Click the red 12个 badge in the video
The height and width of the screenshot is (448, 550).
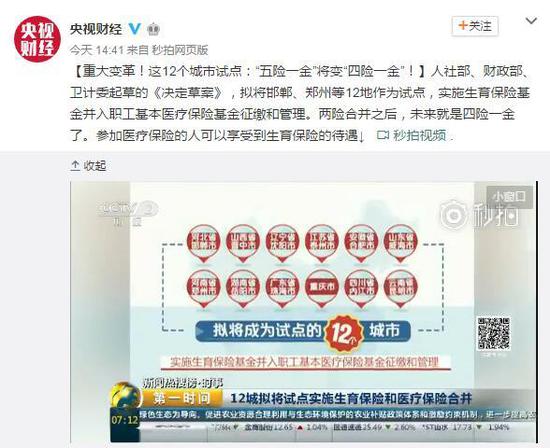343,332
